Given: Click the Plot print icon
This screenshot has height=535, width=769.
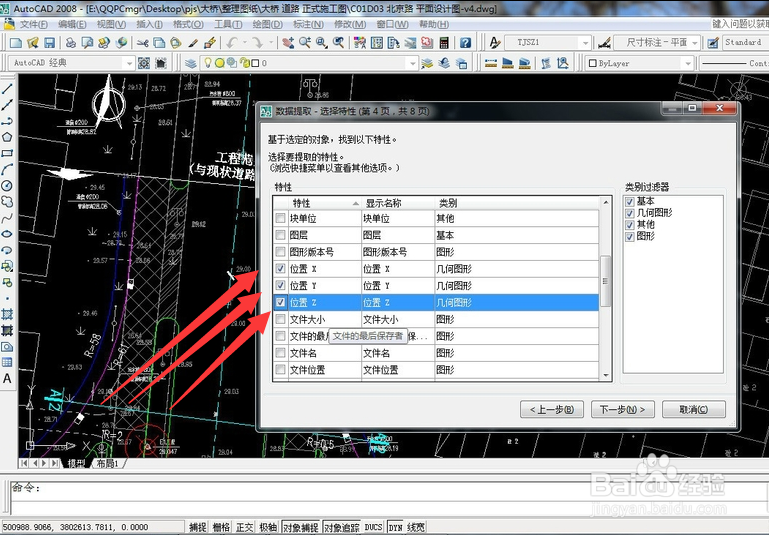Looking at the screenshot, I should pos(71,43).
